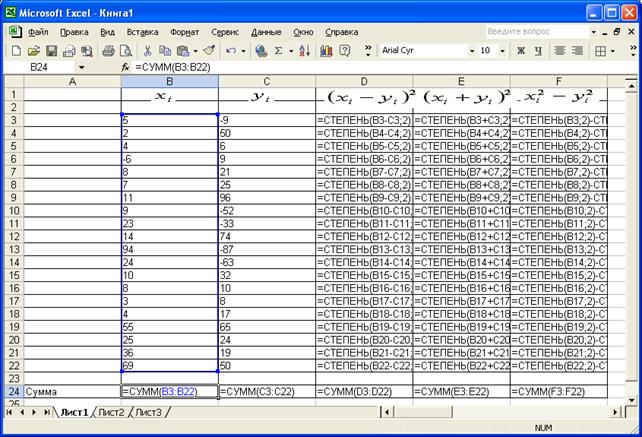Click the Undo arrow icon
The width and height of the screenshot is (642, 437).
tap(231, 50)
